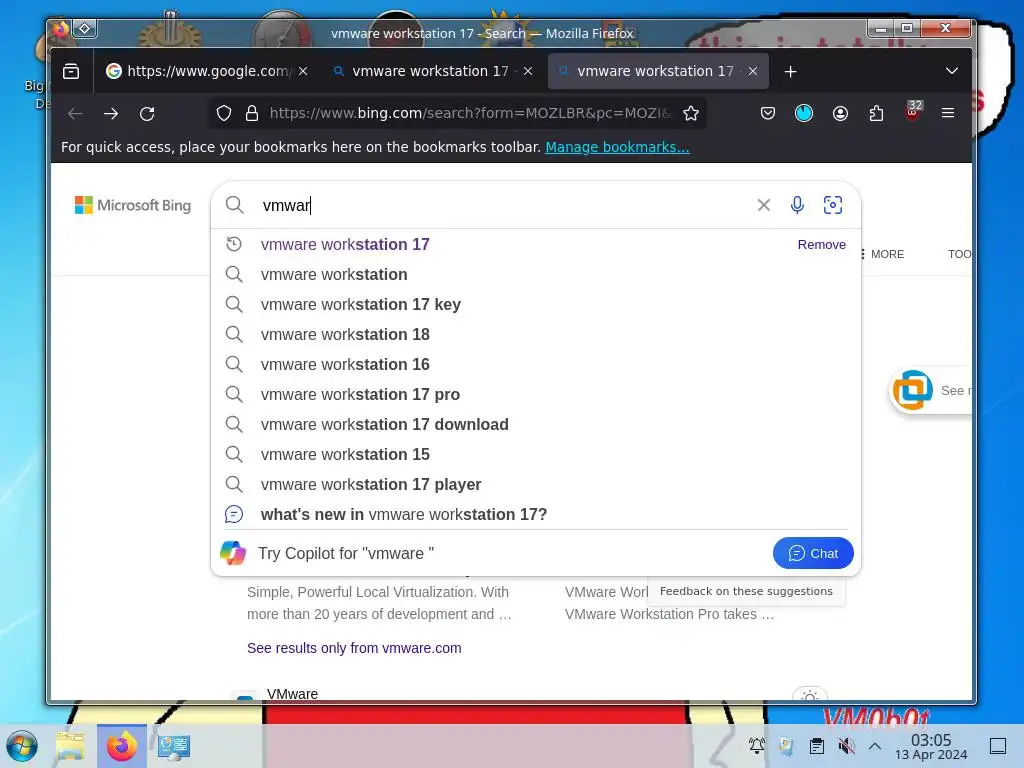Start voice search with microphone icon
1024x768 pixels.
797,205
